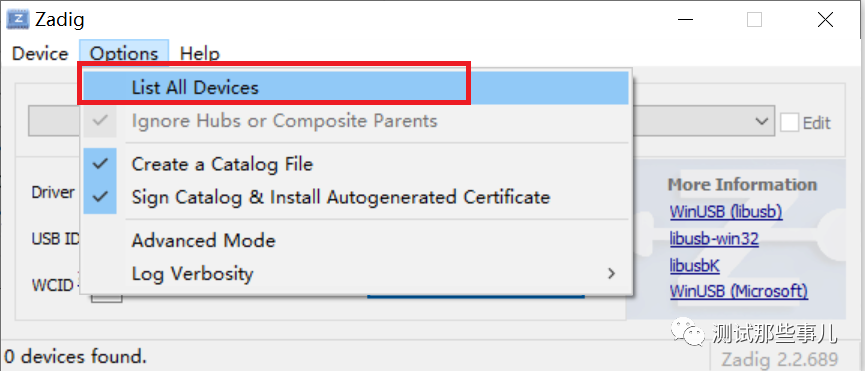Screen dimensions: 865x371
Task: Follow the libusbK information link
Action: (695, 265)
